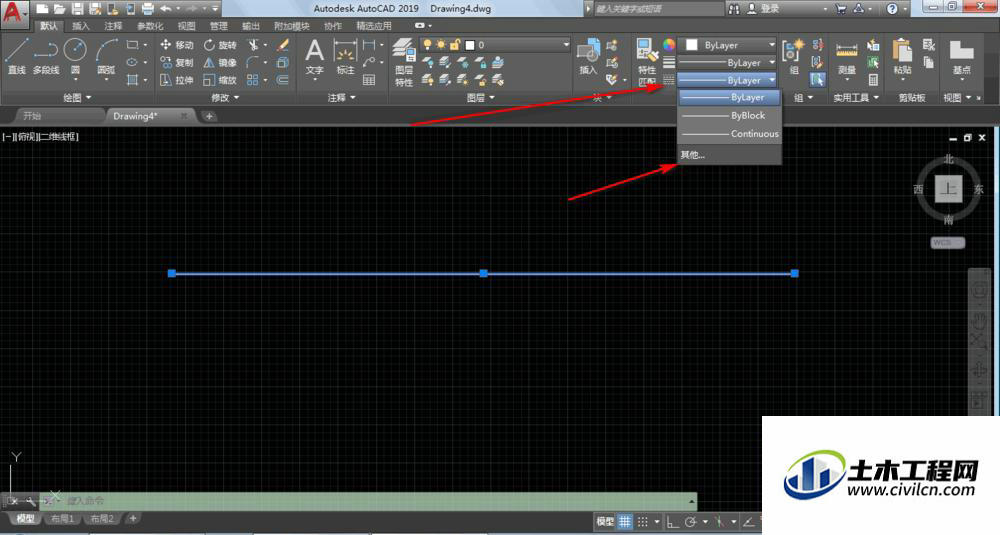Click the ViewCube top (上) face

point(948,189)
